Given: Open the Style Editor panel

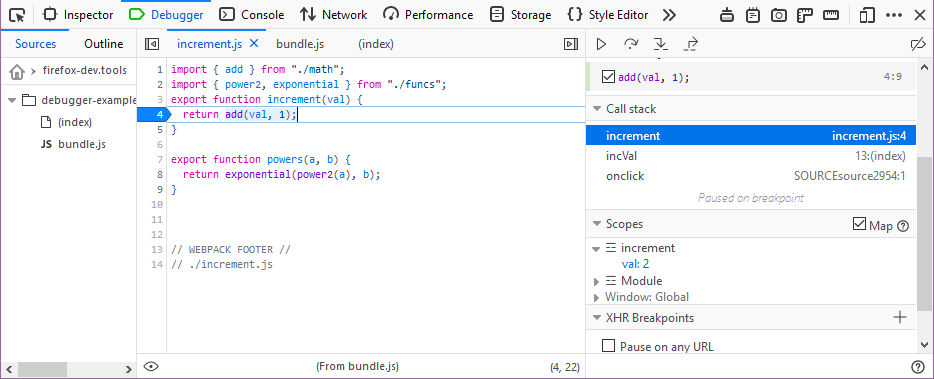Looking at the screenshot, I should coord(608,14).
